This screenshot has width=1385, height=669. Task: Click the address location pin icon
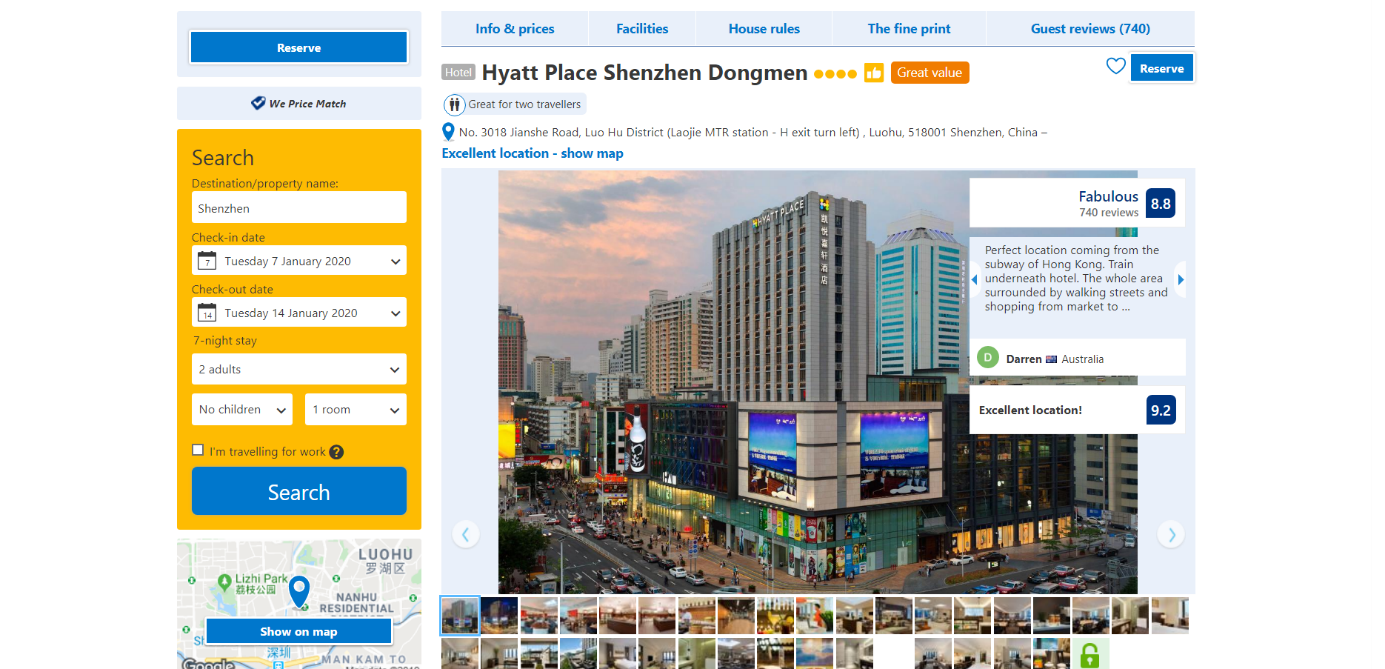tap(448, 132)
